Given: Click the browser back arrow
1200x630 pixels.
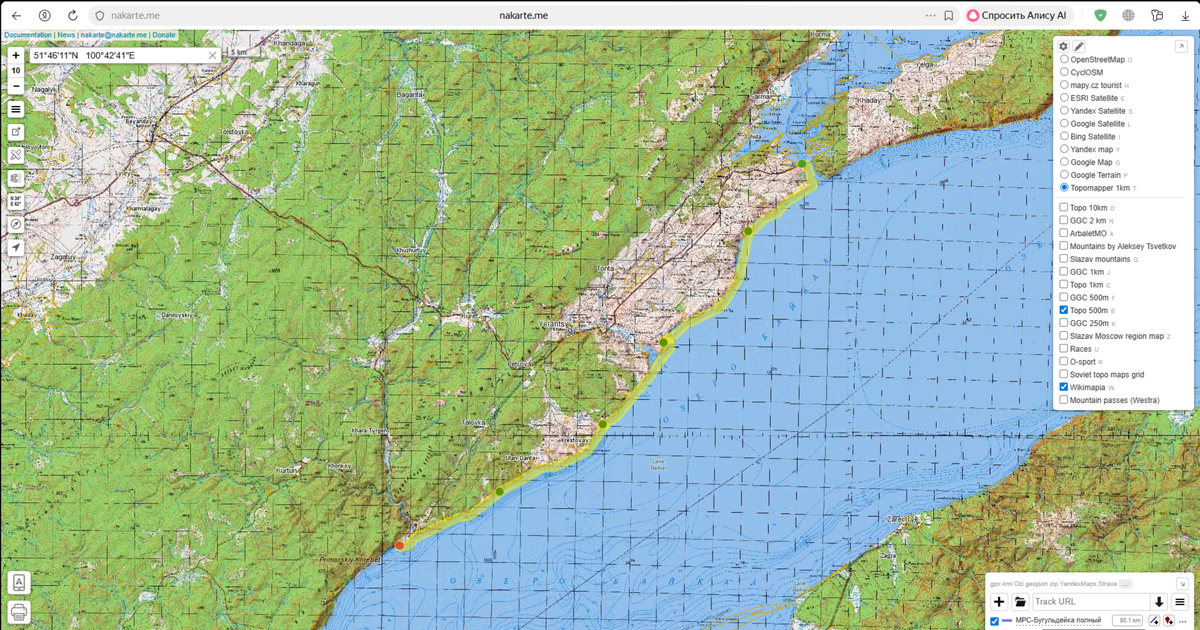Looking at the screenshot, I should pos(16,16).
